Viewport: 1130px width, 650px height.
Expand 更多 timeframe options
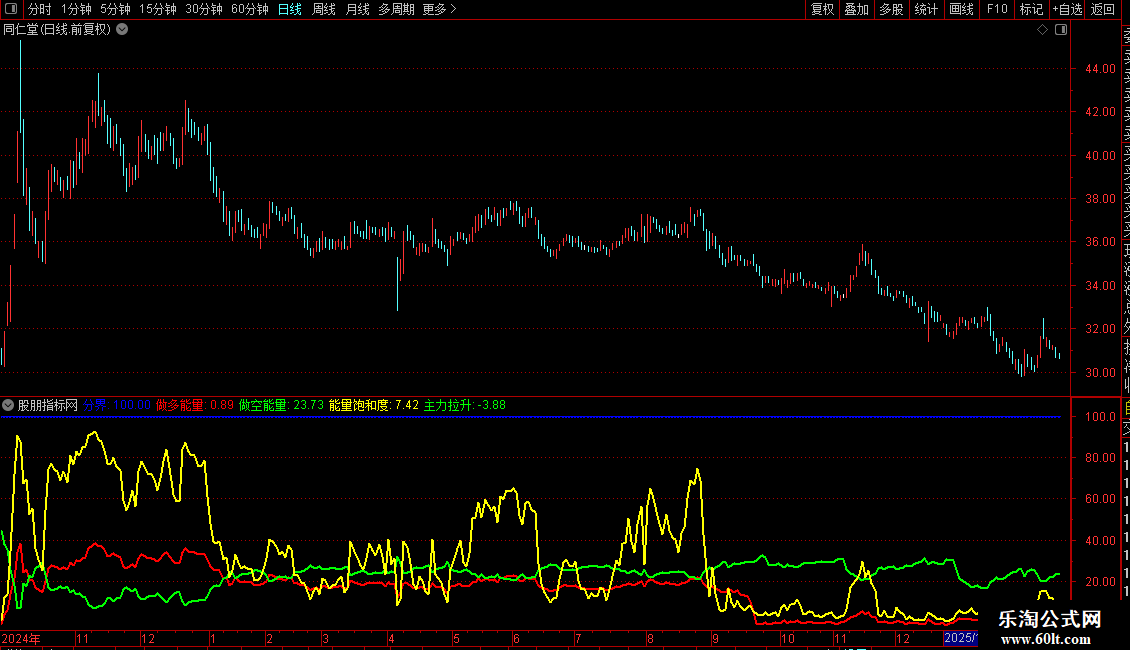pyautogui.click(x=439, y=9)
